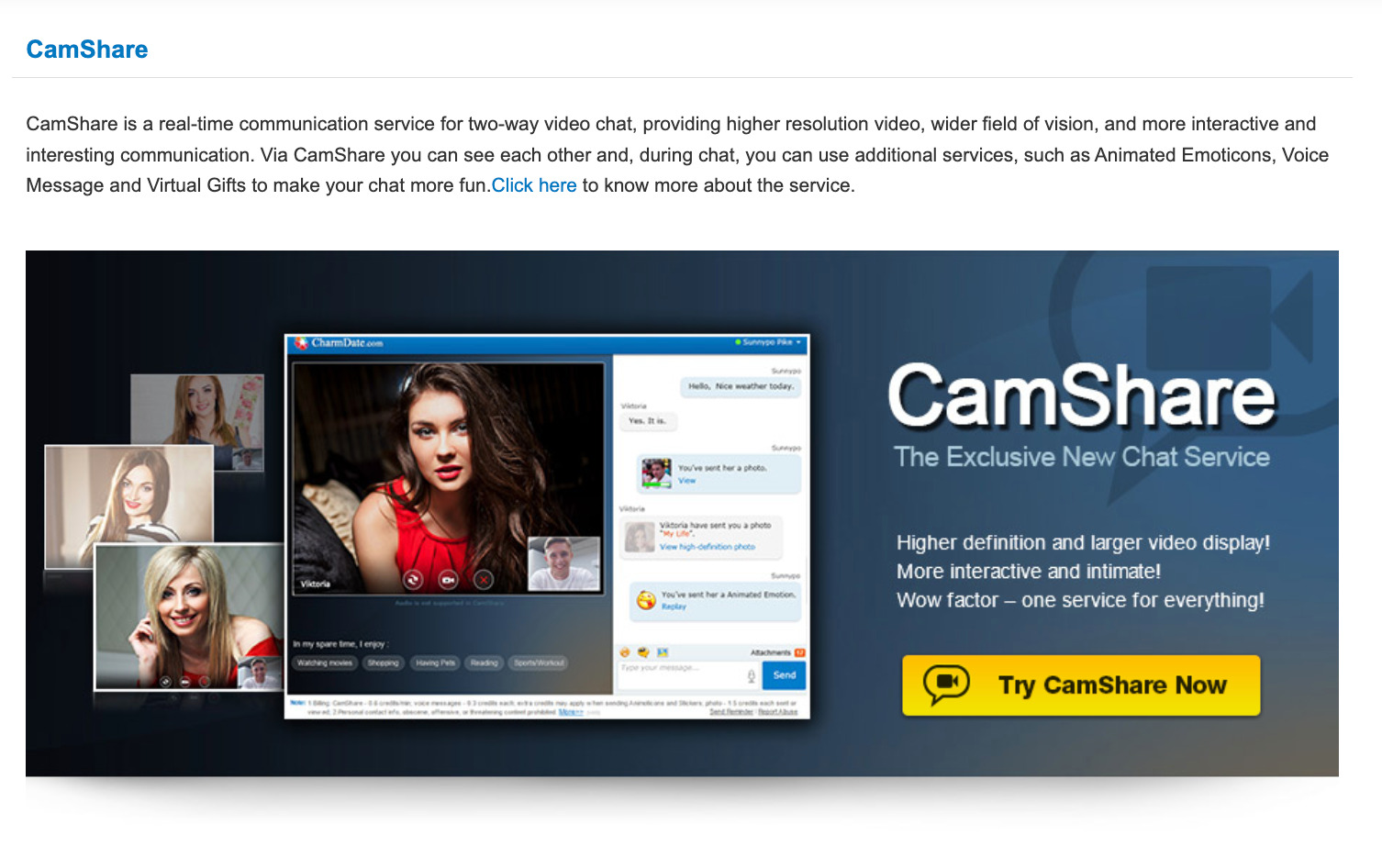1382x868 pixels.
Task: Click the "More>>" link in the note
Action: [571, 712]
